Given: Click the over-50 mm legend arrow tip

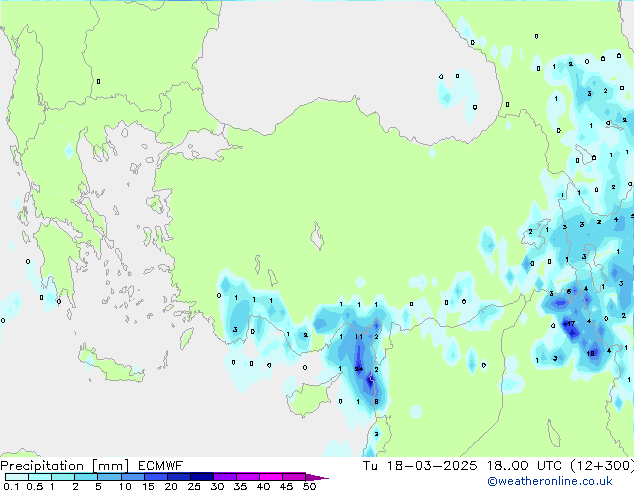Looking at the screenshot, I should pos(317,477).
